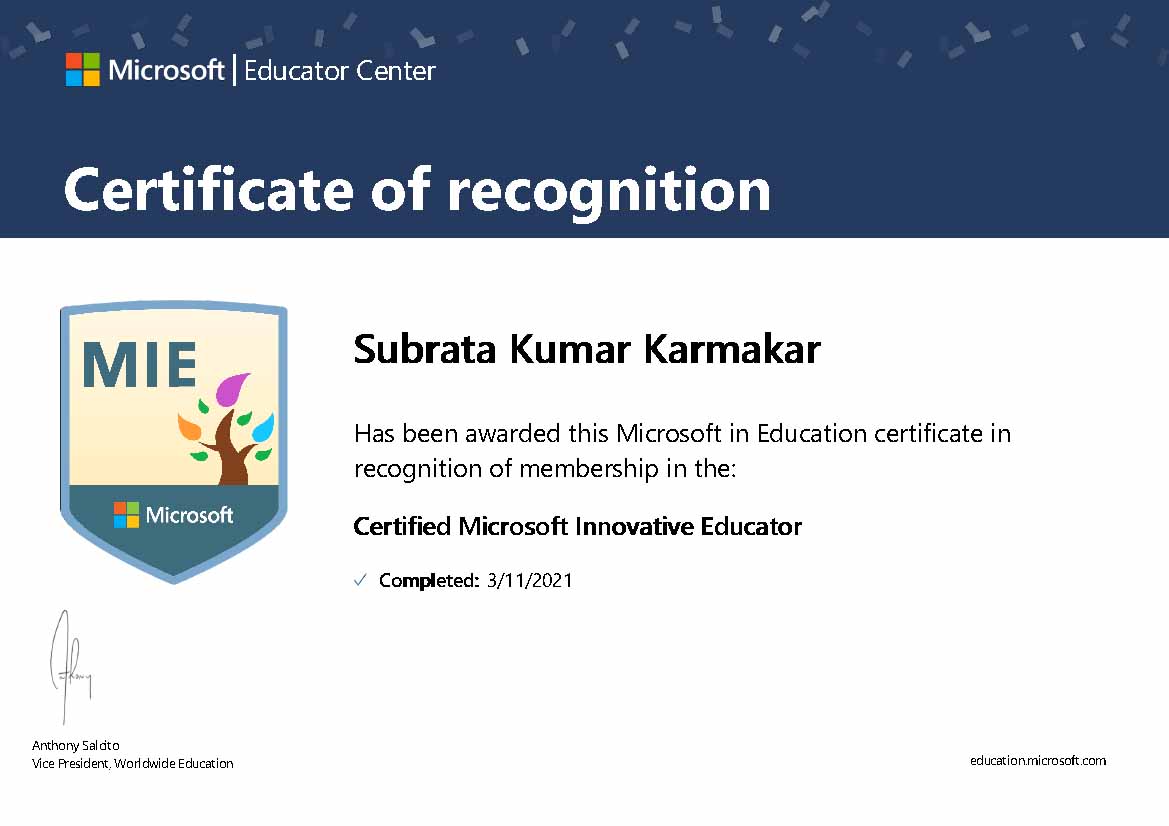Screen dimensions: 1169x826
Task: Click the 'Anthony Salcito' name text
Action: (75, 745)
